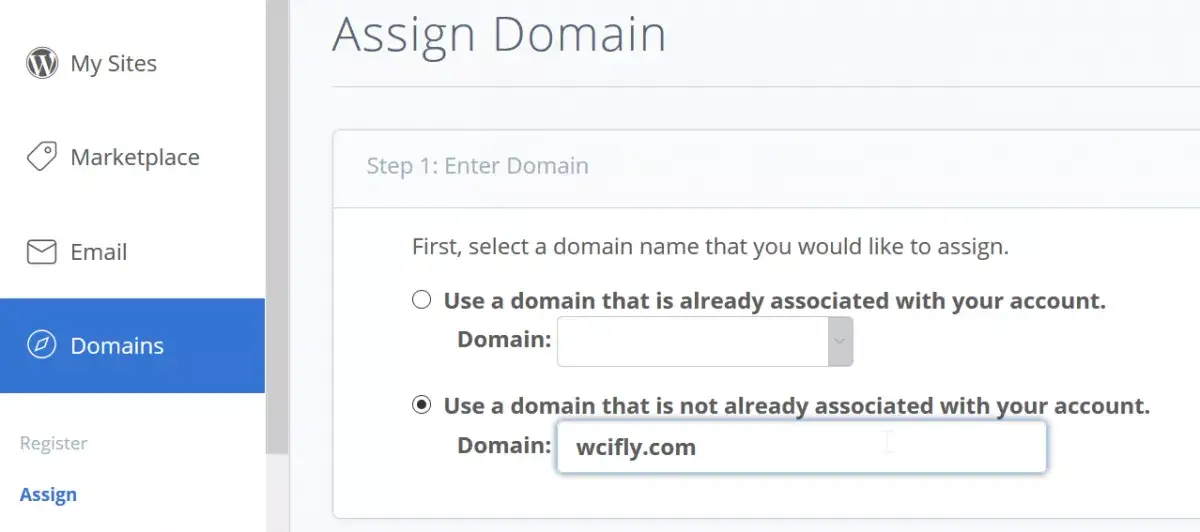
Task: Click the Domain dropdown arrow
Action: [x=840, y=342]
